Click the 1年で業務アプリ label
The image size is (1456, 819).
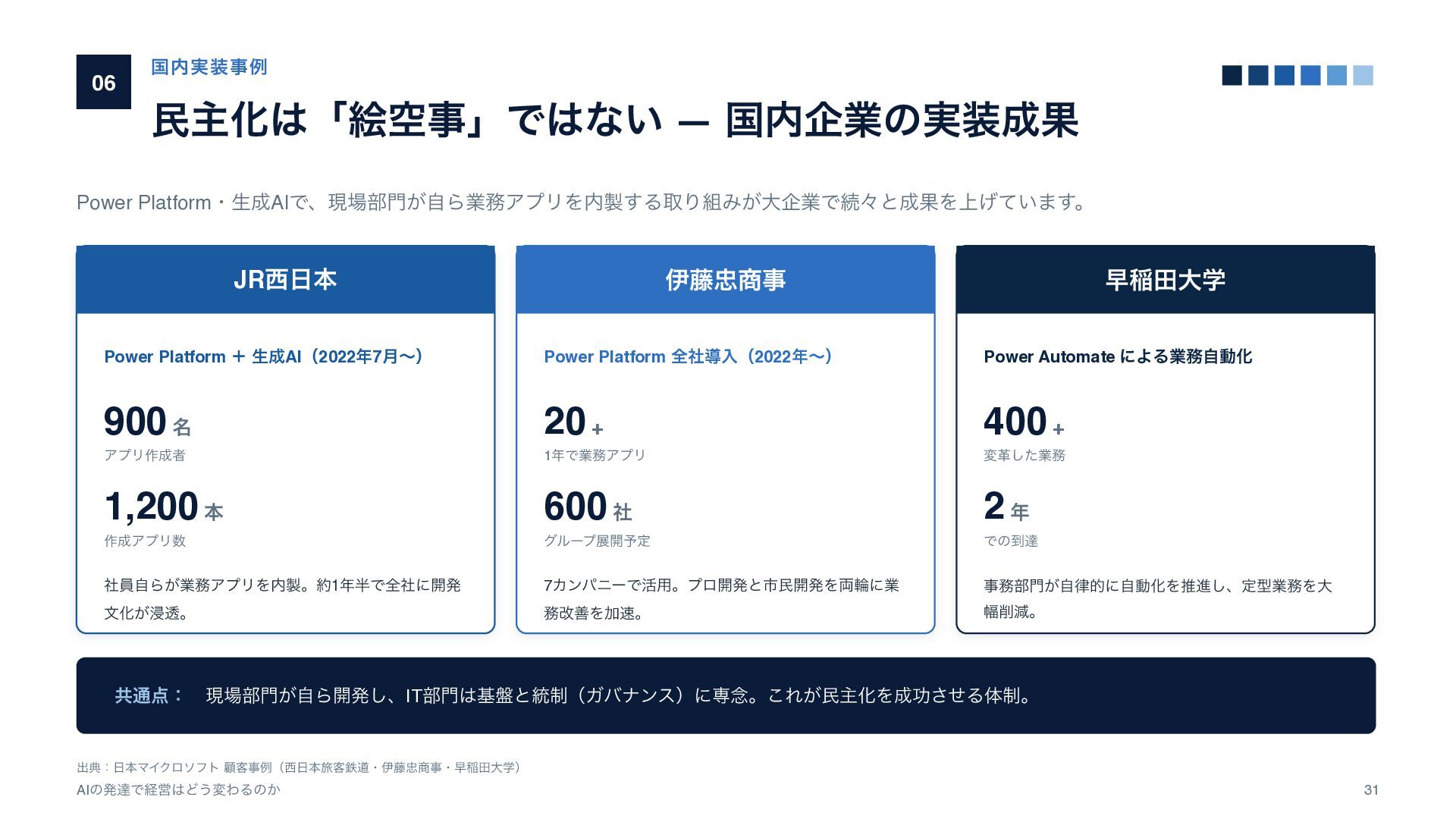pos(595,455)
